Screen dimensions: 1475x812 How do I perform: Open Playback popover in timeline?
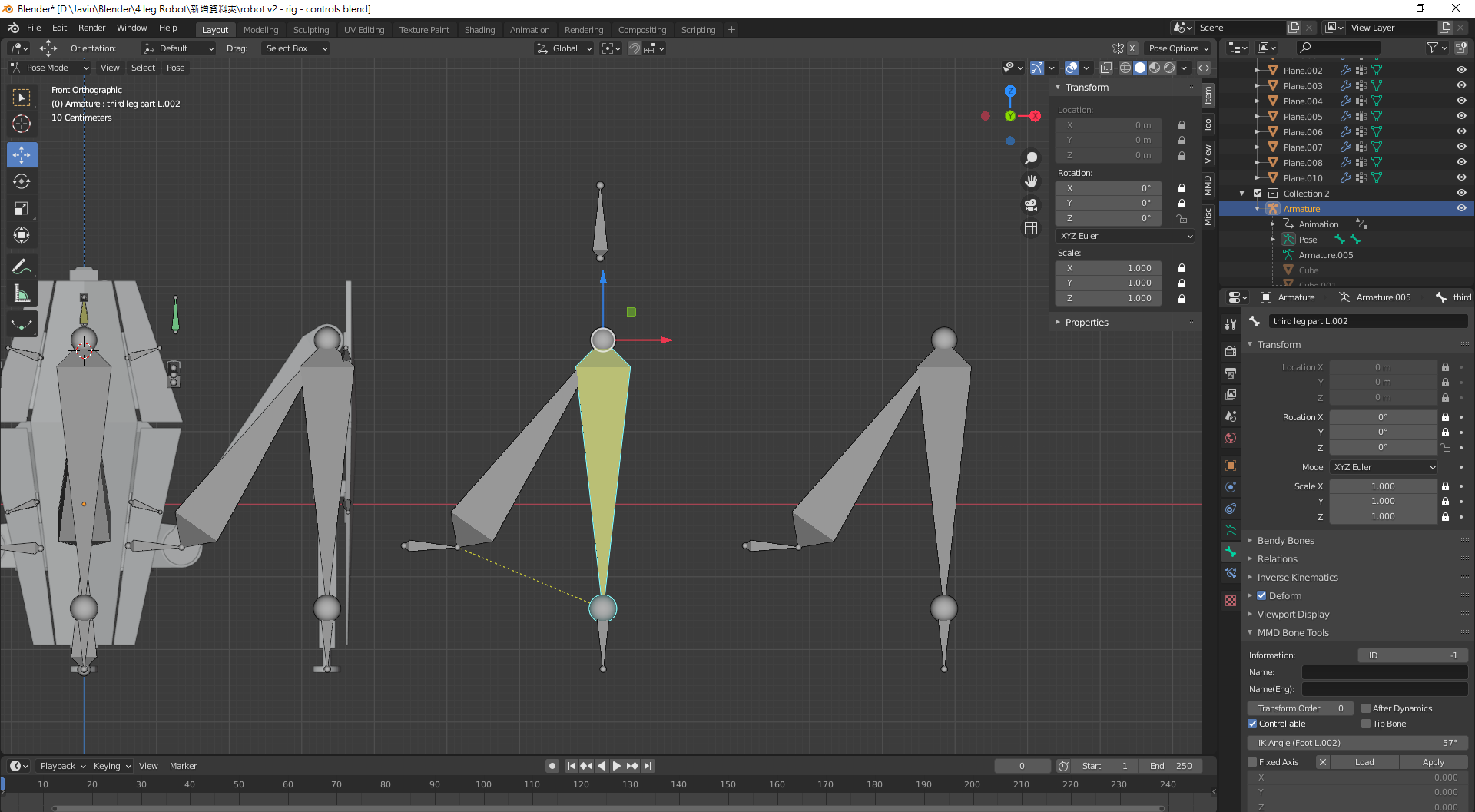pyautogui.click(x=61, y=766)
